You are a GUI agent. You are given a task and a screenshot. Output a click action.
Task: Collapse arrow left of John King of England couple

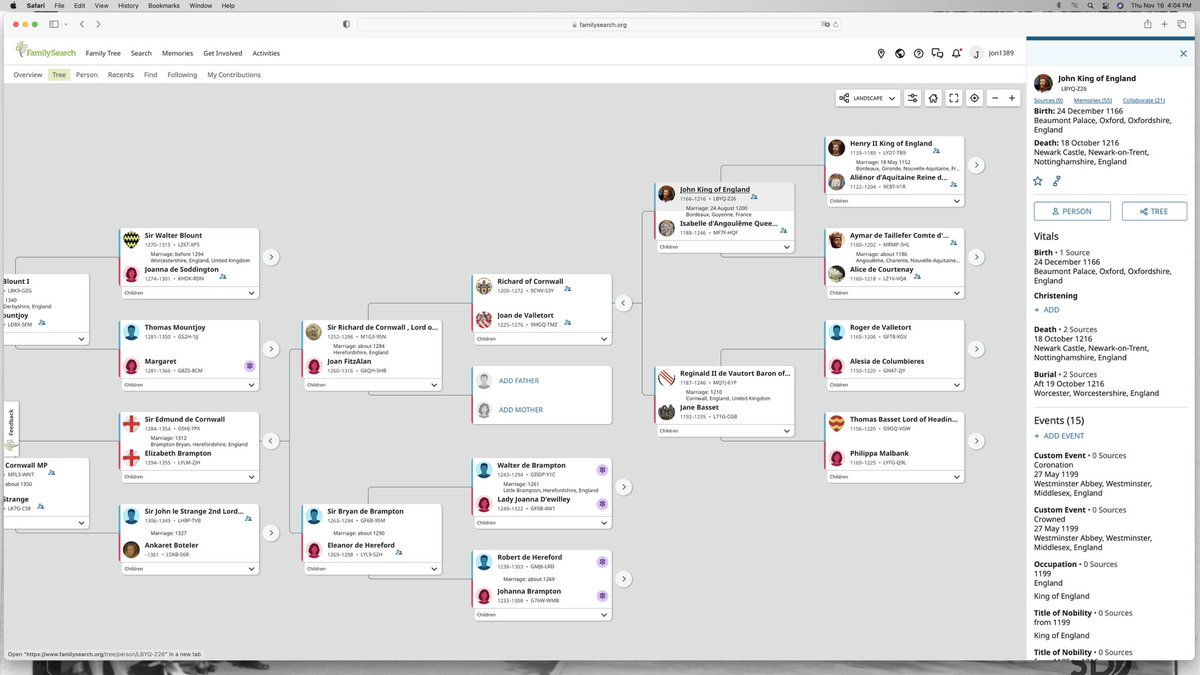point(622,302)
